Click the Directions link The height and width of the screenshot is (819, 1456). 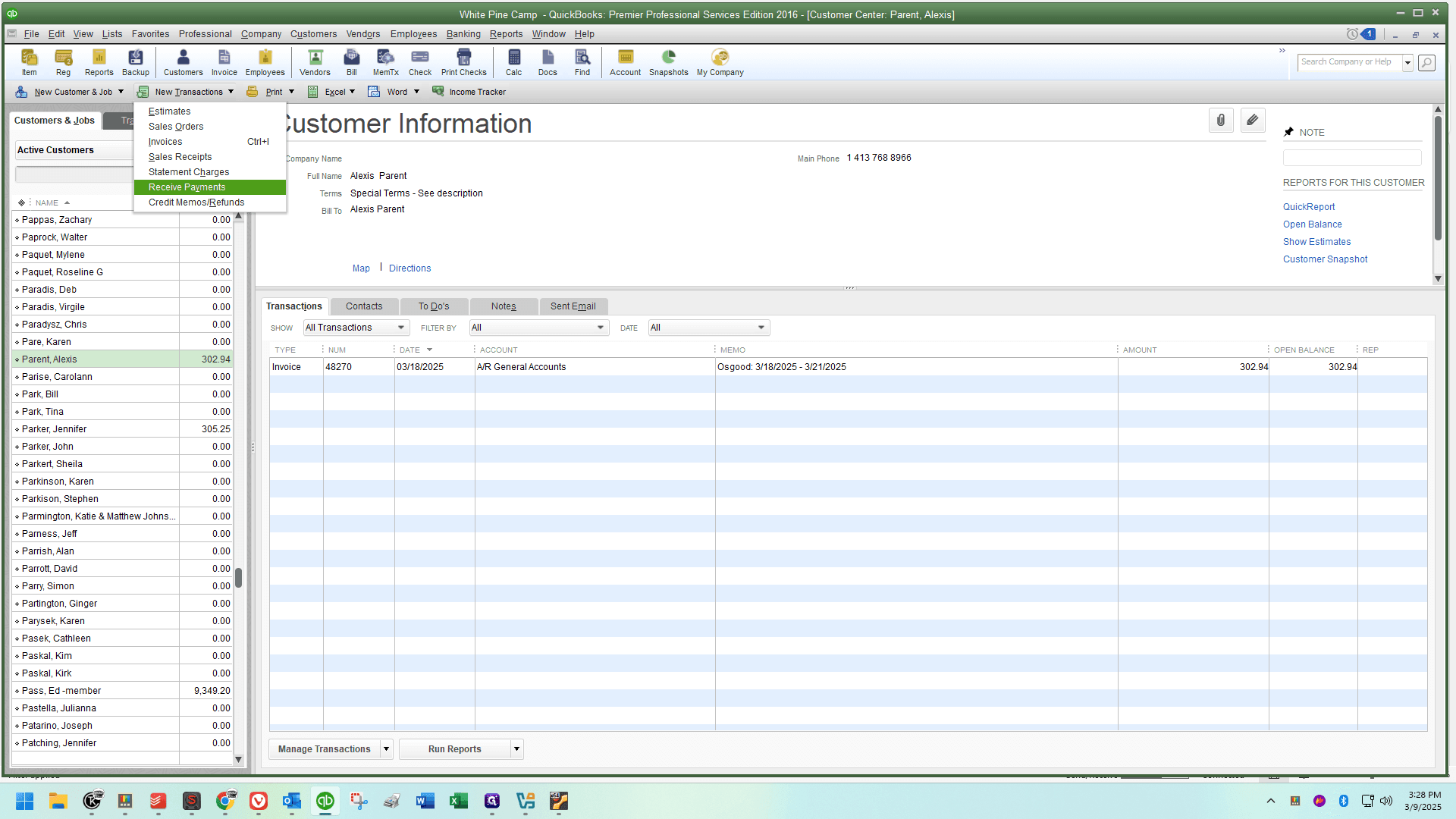(x=410, y=268)
